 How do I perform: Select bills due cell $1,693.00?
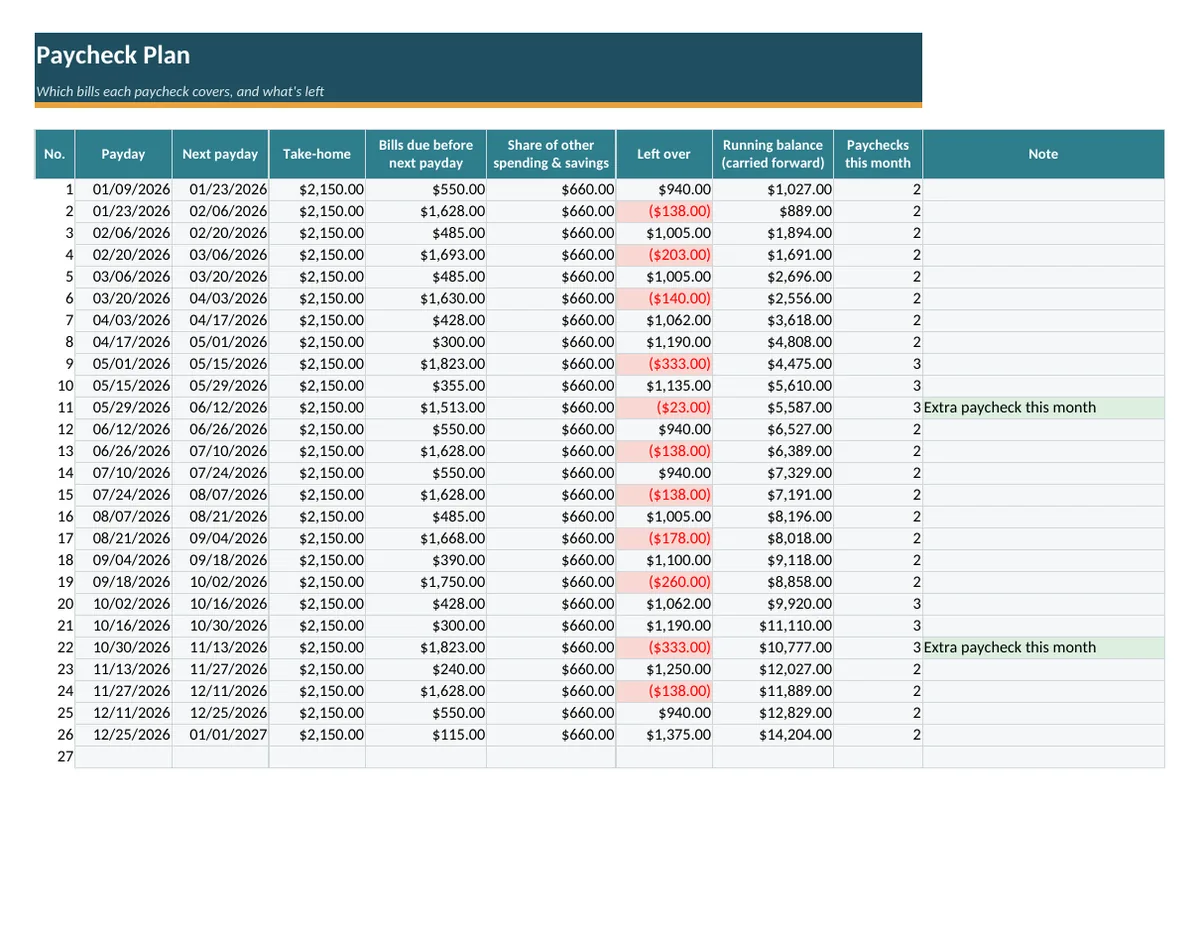coord(426,255)
